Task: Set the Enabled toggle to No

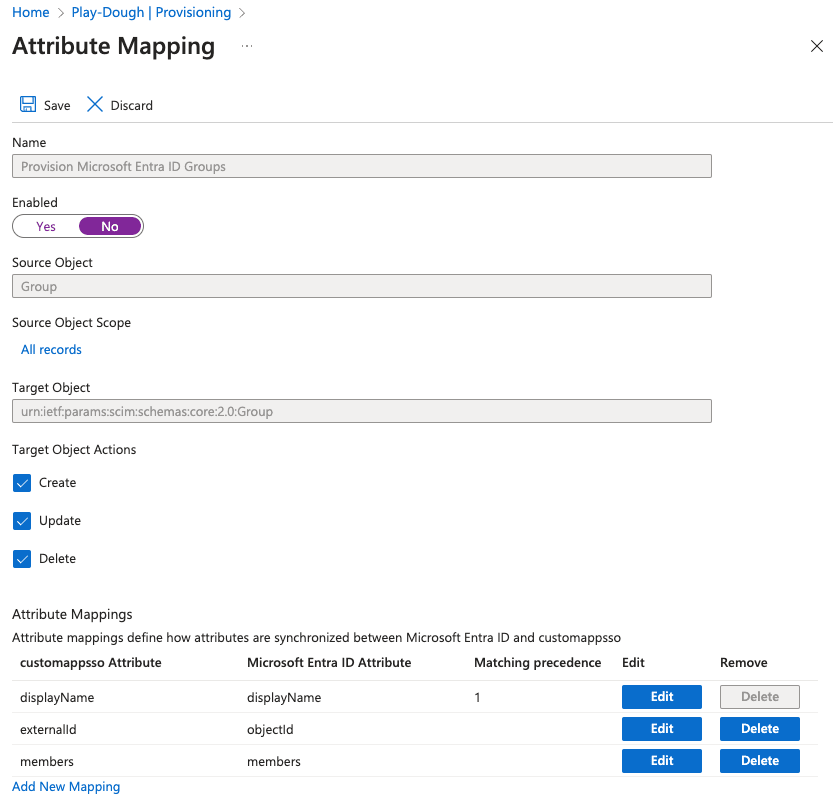Action: coord(110,226)
